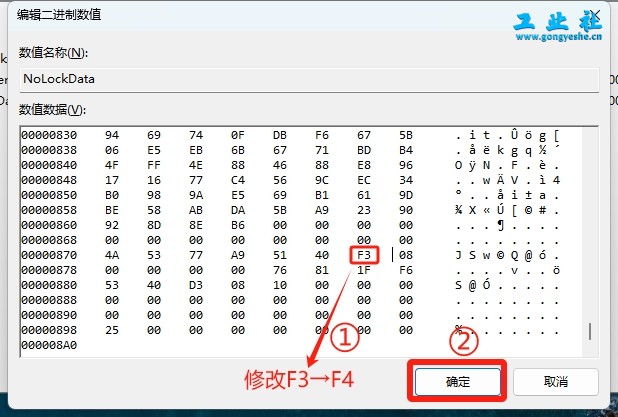
Task: Click the 取消 button
Action: [556, 381]
